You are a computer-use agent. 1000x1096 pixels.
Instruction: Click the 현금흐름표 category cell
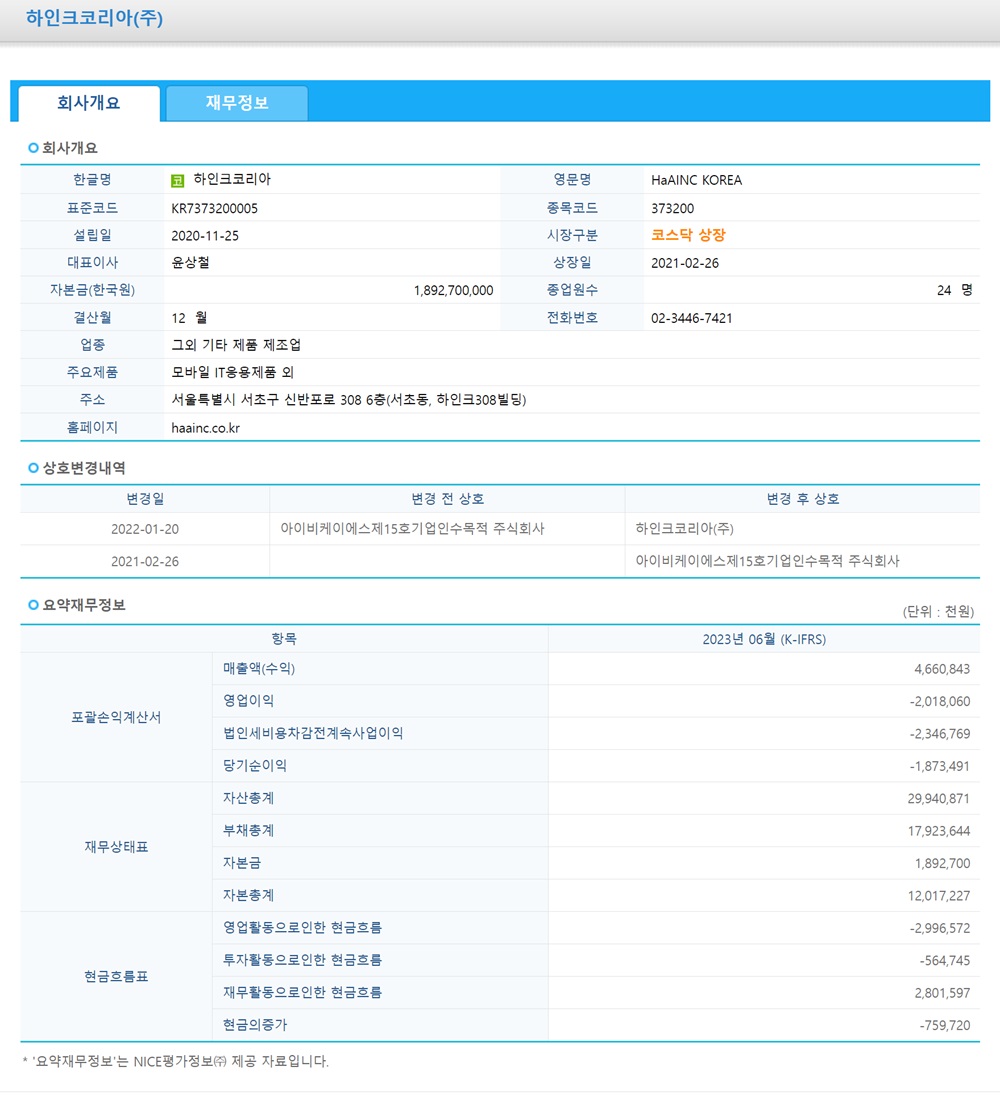coord(116,976)
